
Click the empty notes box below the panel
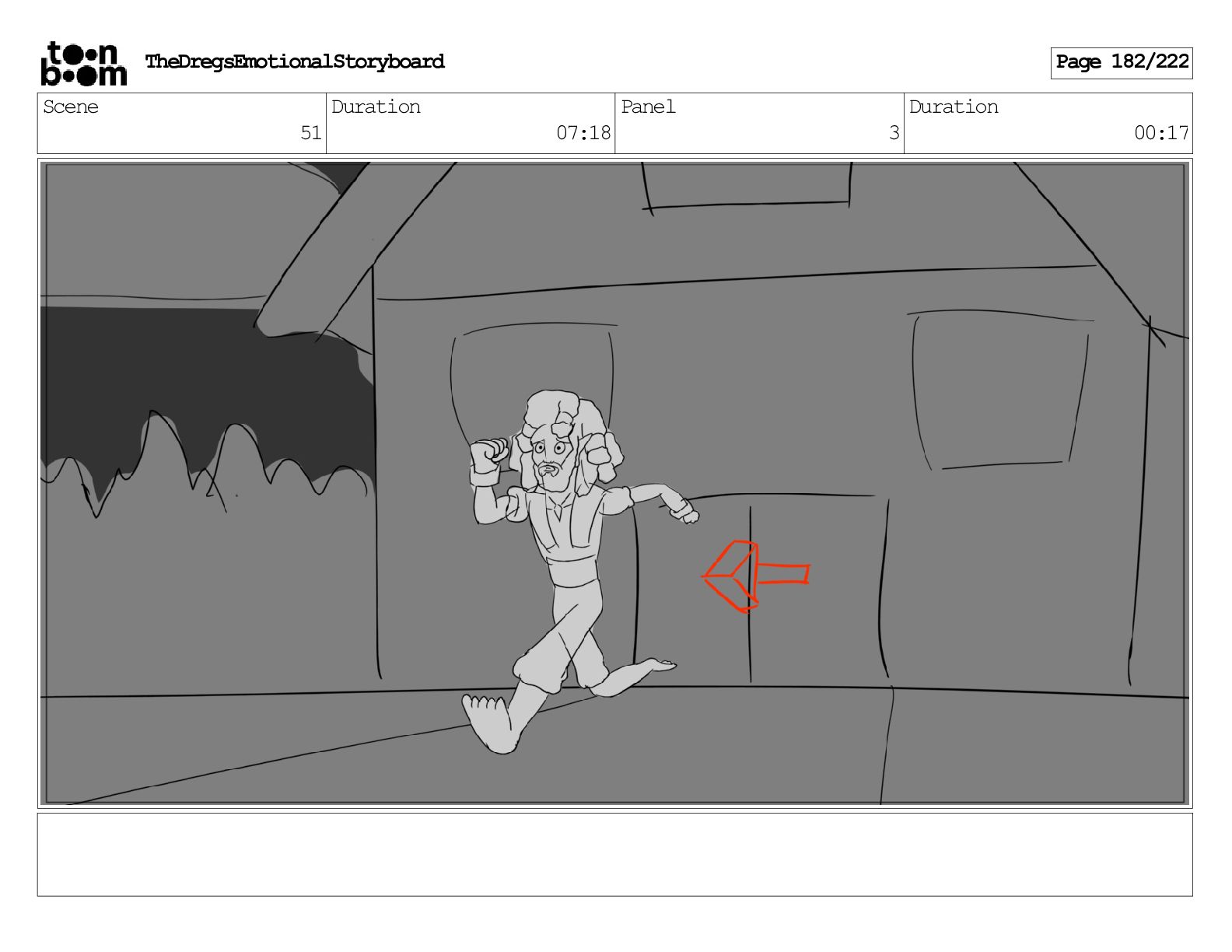(x=615, y=855)
